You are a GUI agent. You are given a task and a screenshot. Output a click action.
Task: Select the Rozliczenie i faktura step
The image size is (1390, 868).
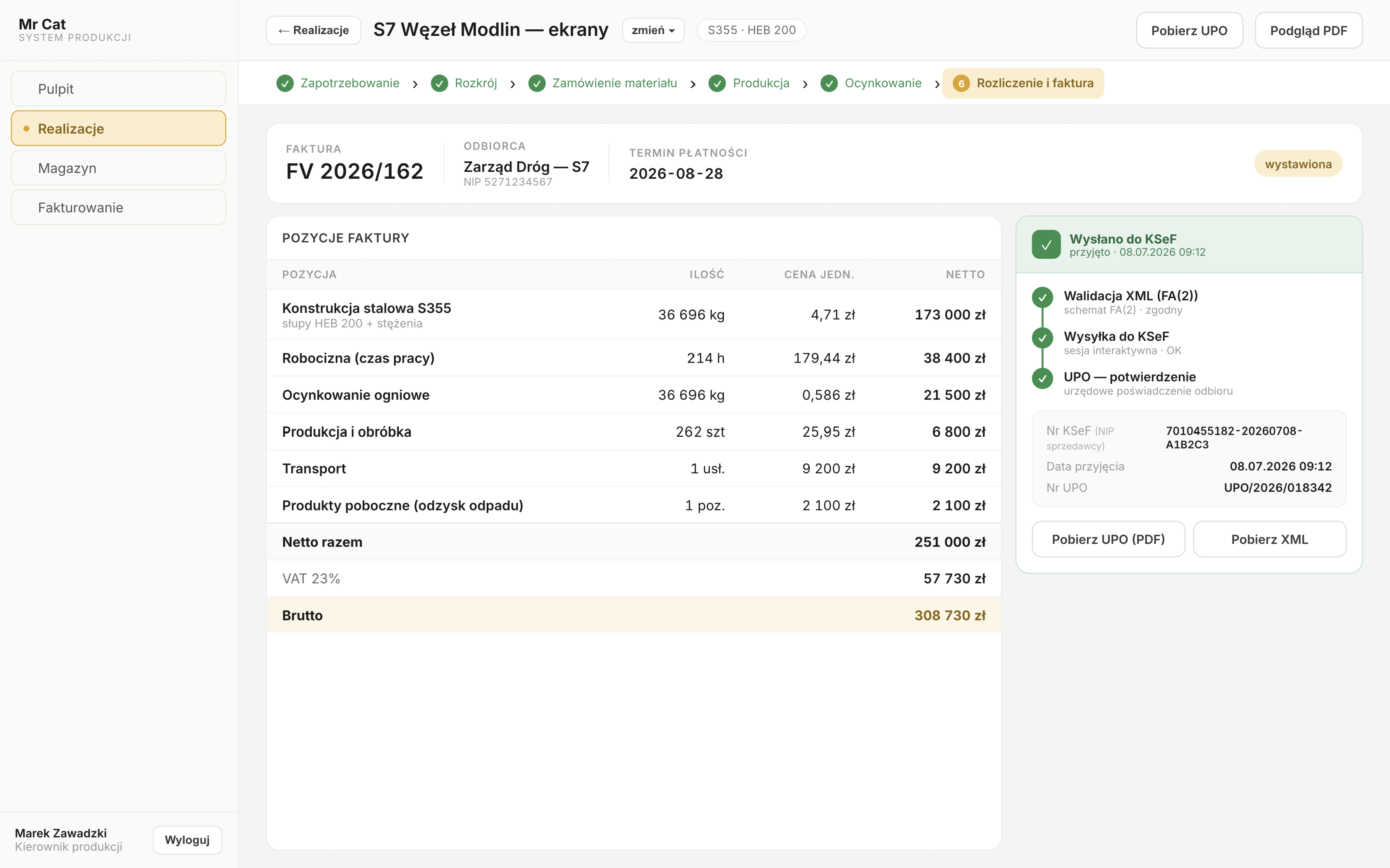click(x=1023, y=84)
